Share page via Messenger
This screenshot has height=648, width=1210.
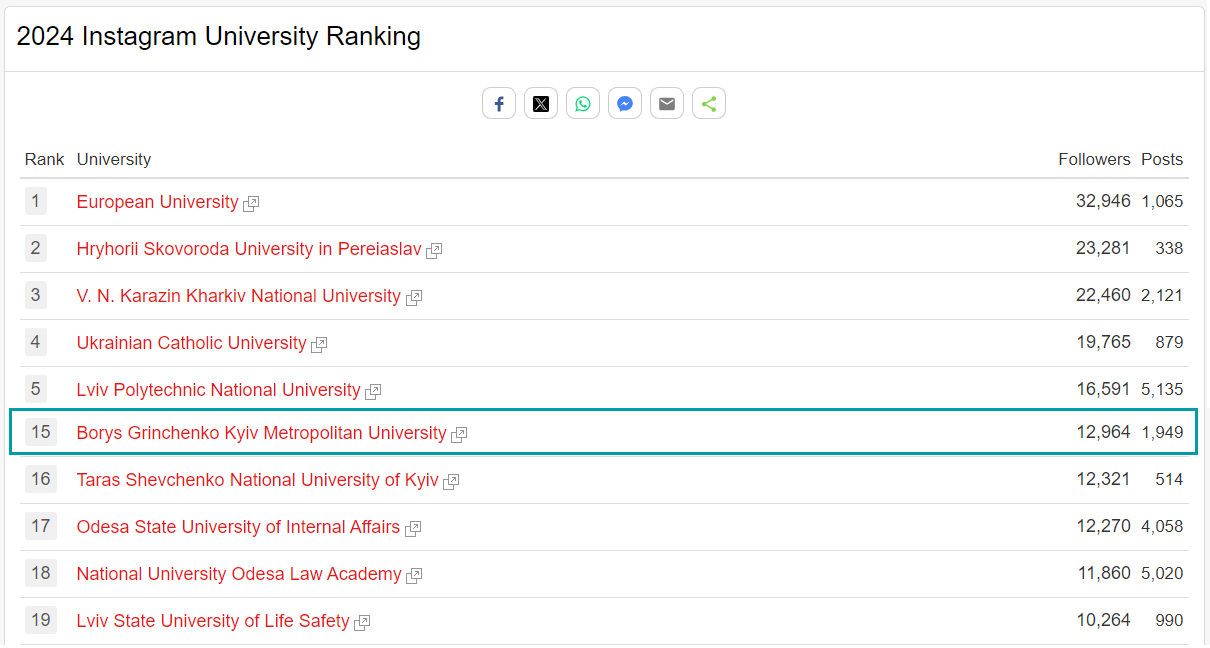[625, 104]
